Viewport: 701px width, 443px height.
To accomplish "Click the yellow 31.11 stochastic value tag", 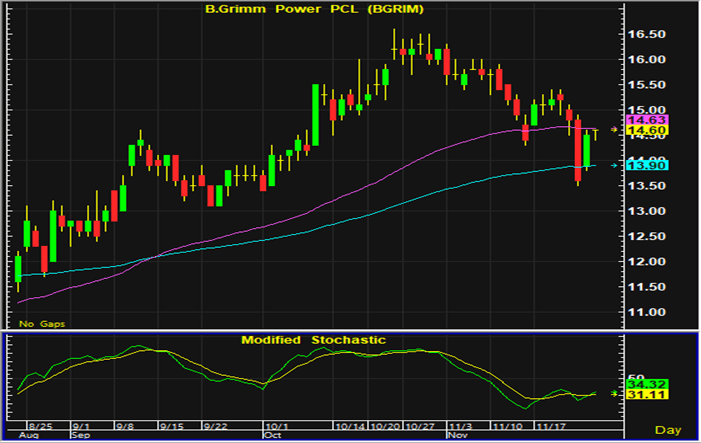I will (645, 396).
